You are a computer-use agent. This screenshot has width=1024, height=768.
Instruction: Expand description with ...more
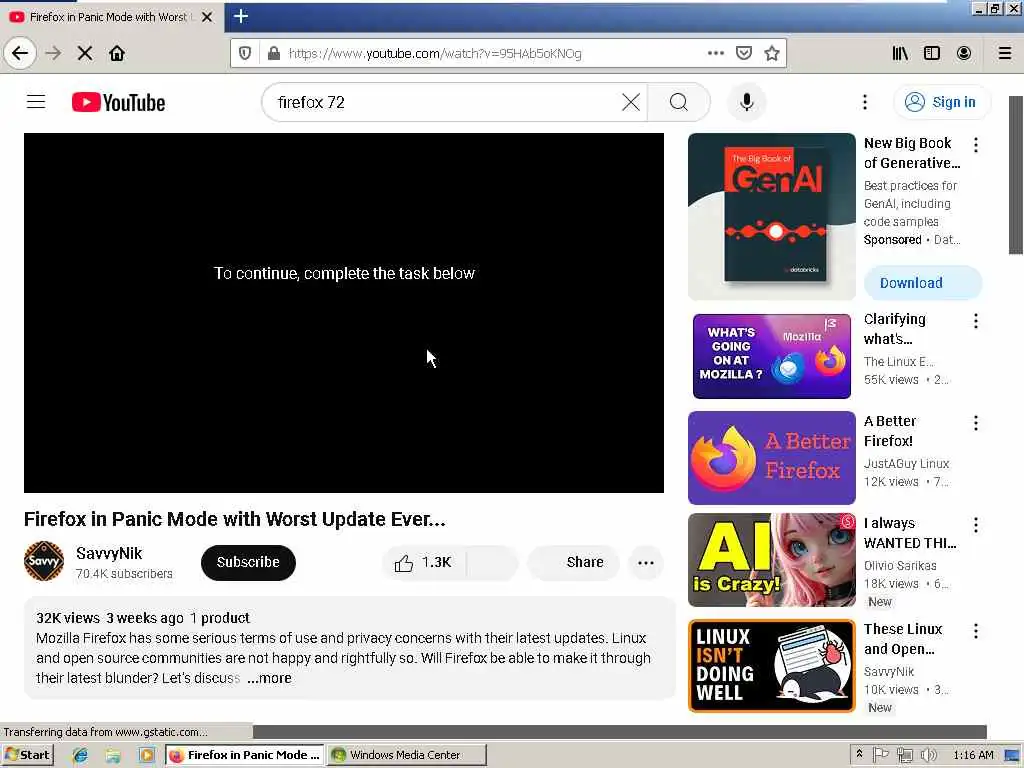(x=269, y=678)
